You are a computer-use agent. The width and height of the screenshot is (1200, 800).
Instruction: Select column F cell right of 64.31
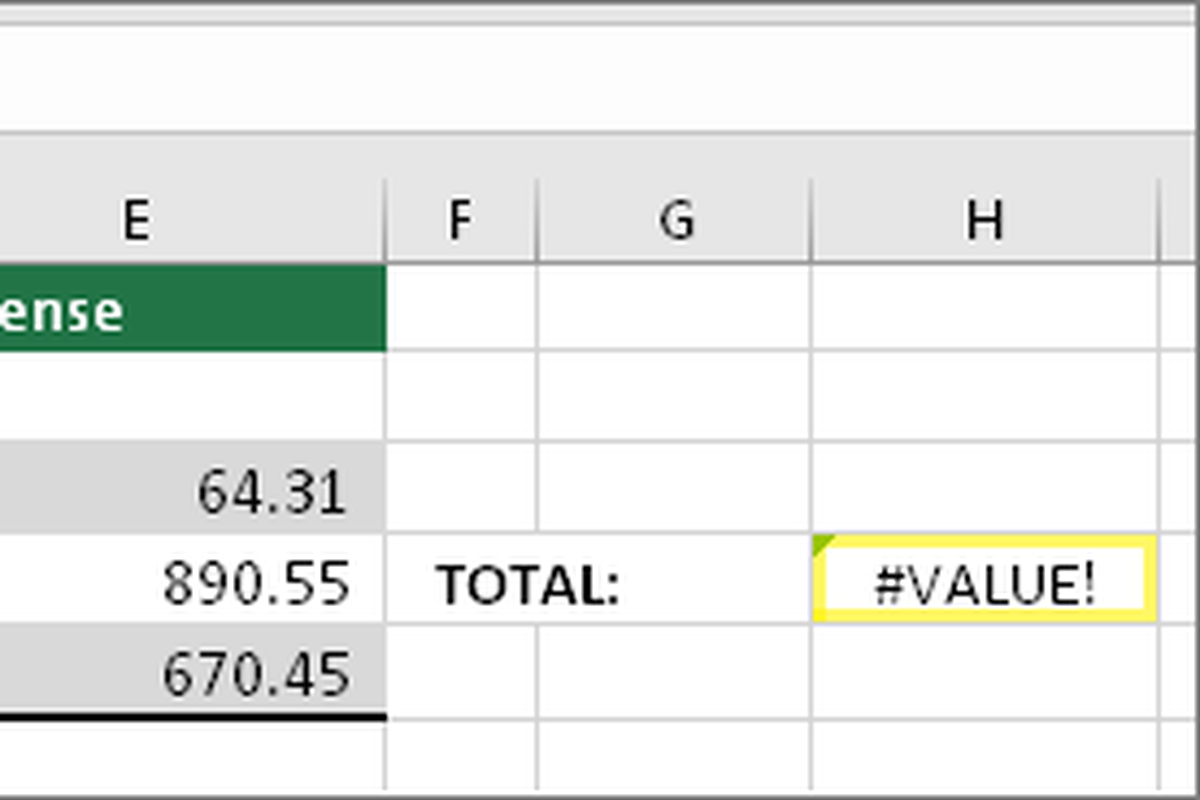coord(461,489)
